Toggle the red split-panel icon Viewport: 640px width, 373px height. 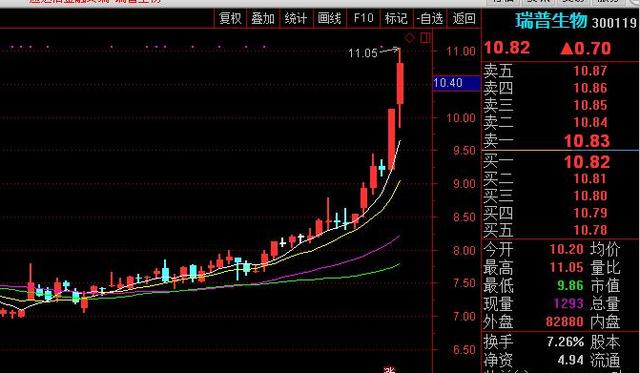(x=425, y=38)
